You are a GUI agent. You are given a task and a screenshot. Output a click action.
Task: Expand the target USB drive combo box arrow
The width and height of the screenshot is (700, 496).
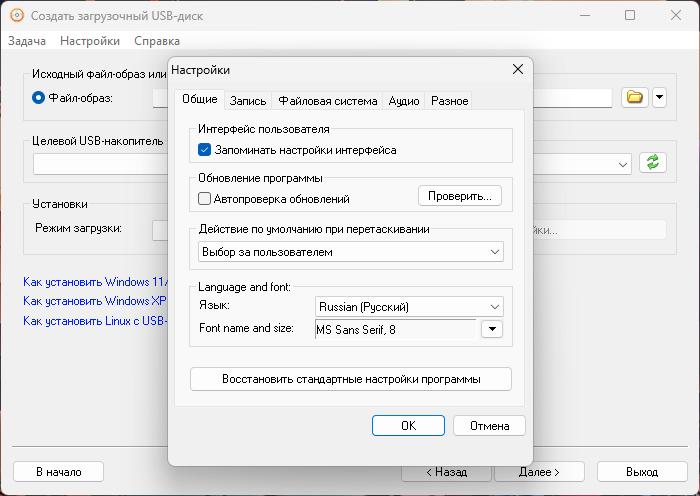(623, 165)
